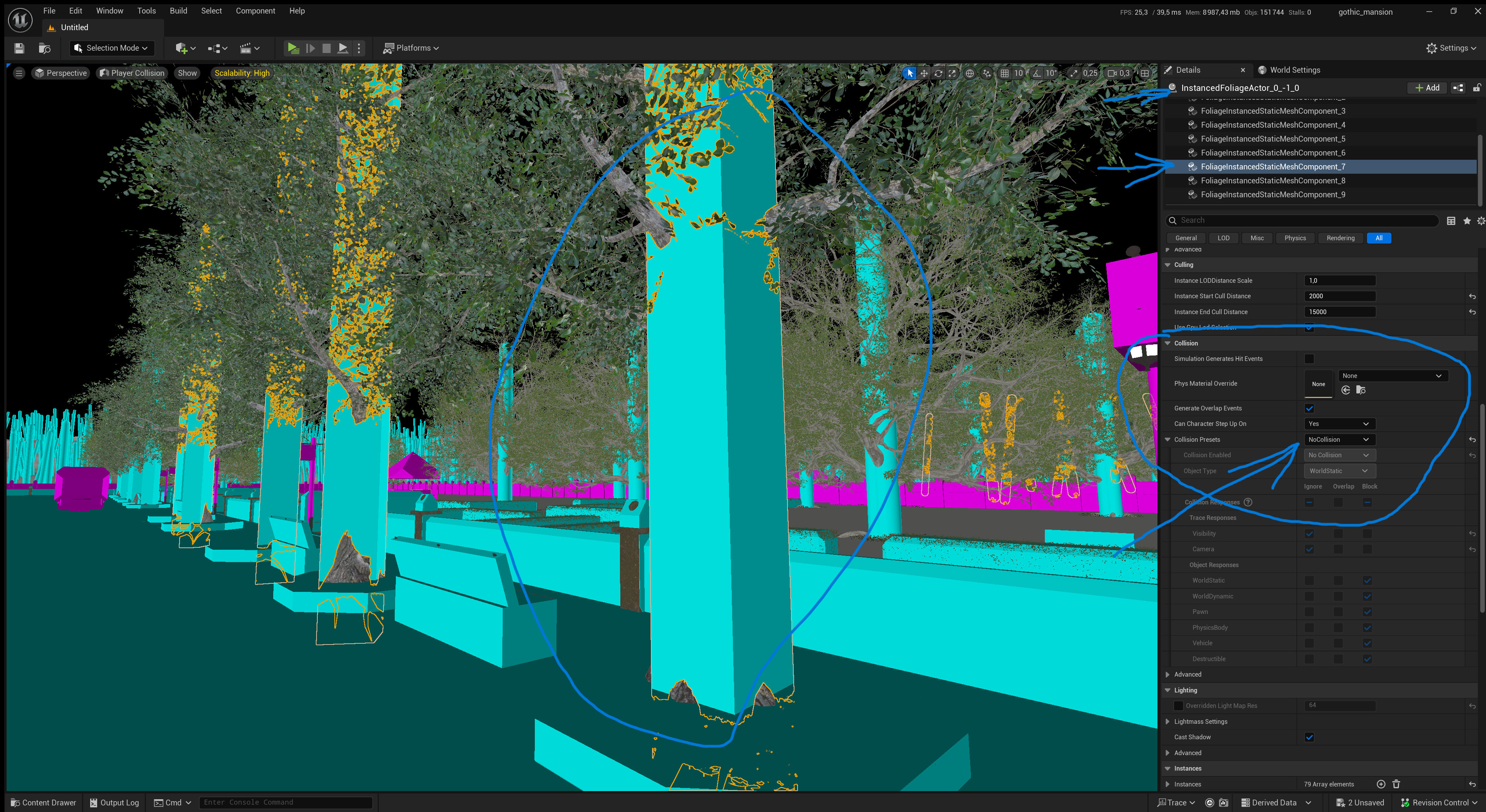Open the Platforms button
The width and height of the screenshot is (1486, 812).
point(411,48)
